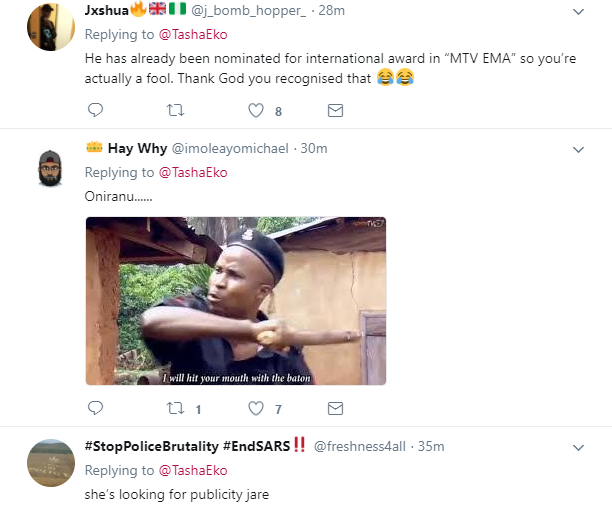Screen dimensions: 612x508
Task: Send Jxshua's tweet via direct message
Action: pyautogui.click(x=335, y=110)
